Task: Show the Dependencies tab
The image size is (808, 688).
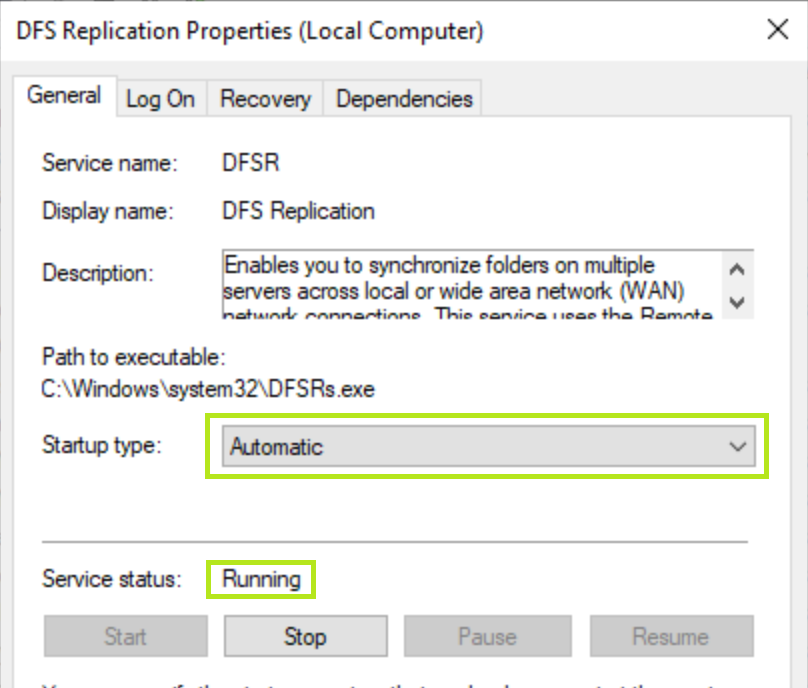Action: point(404,99)
